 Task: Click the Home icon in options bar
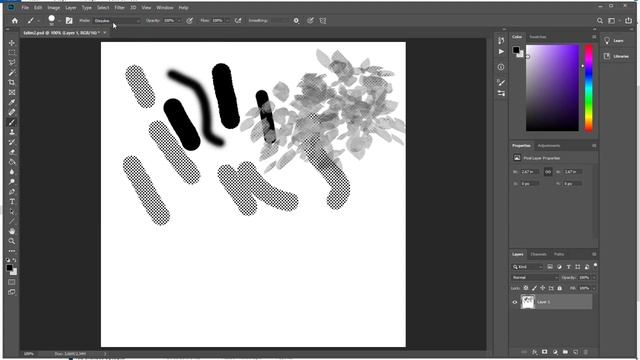pos(15,20)
